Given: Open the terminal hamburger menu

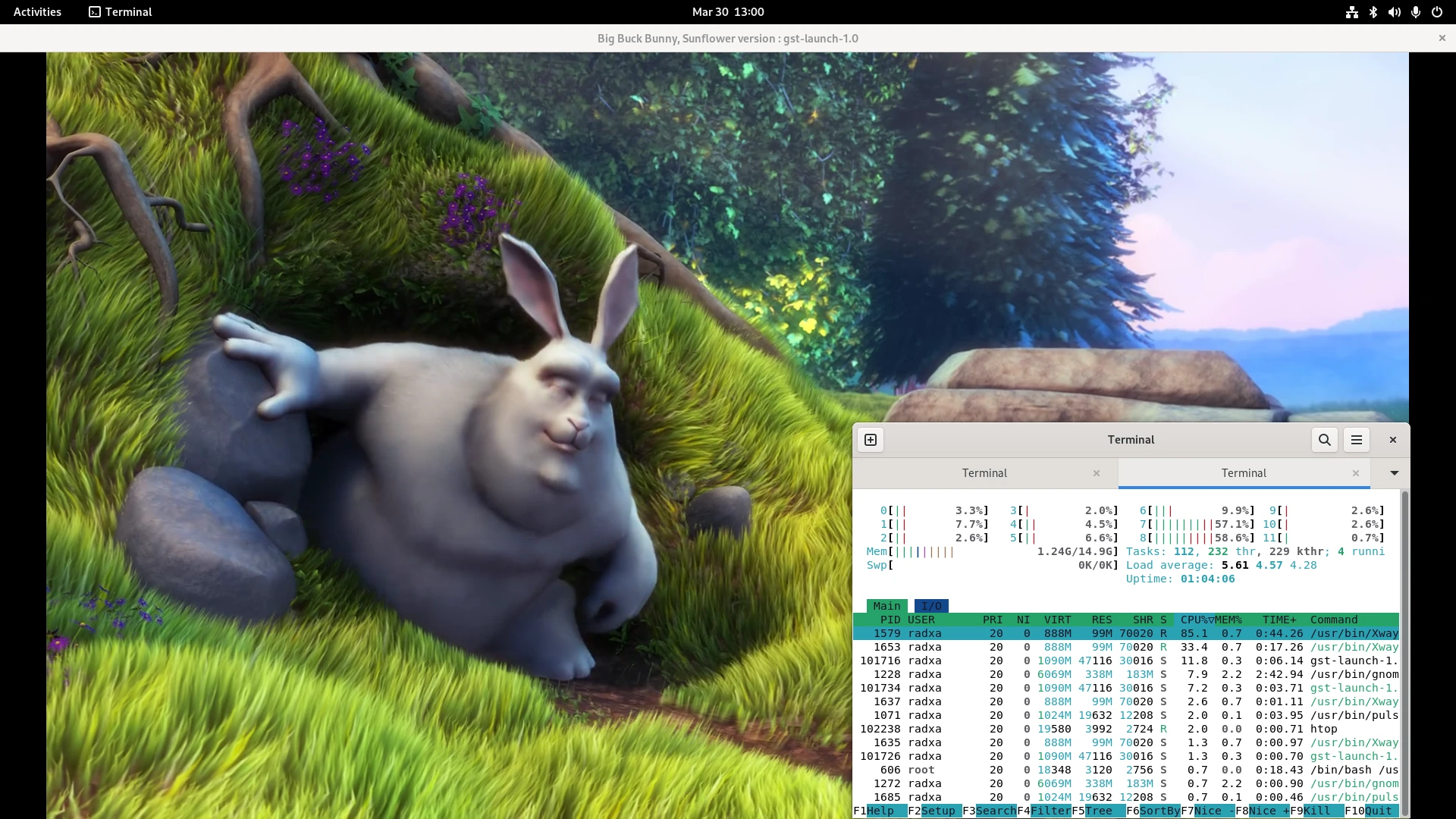Looking at the screenshot, I should pyautogui.click(x=1357, y=440).
